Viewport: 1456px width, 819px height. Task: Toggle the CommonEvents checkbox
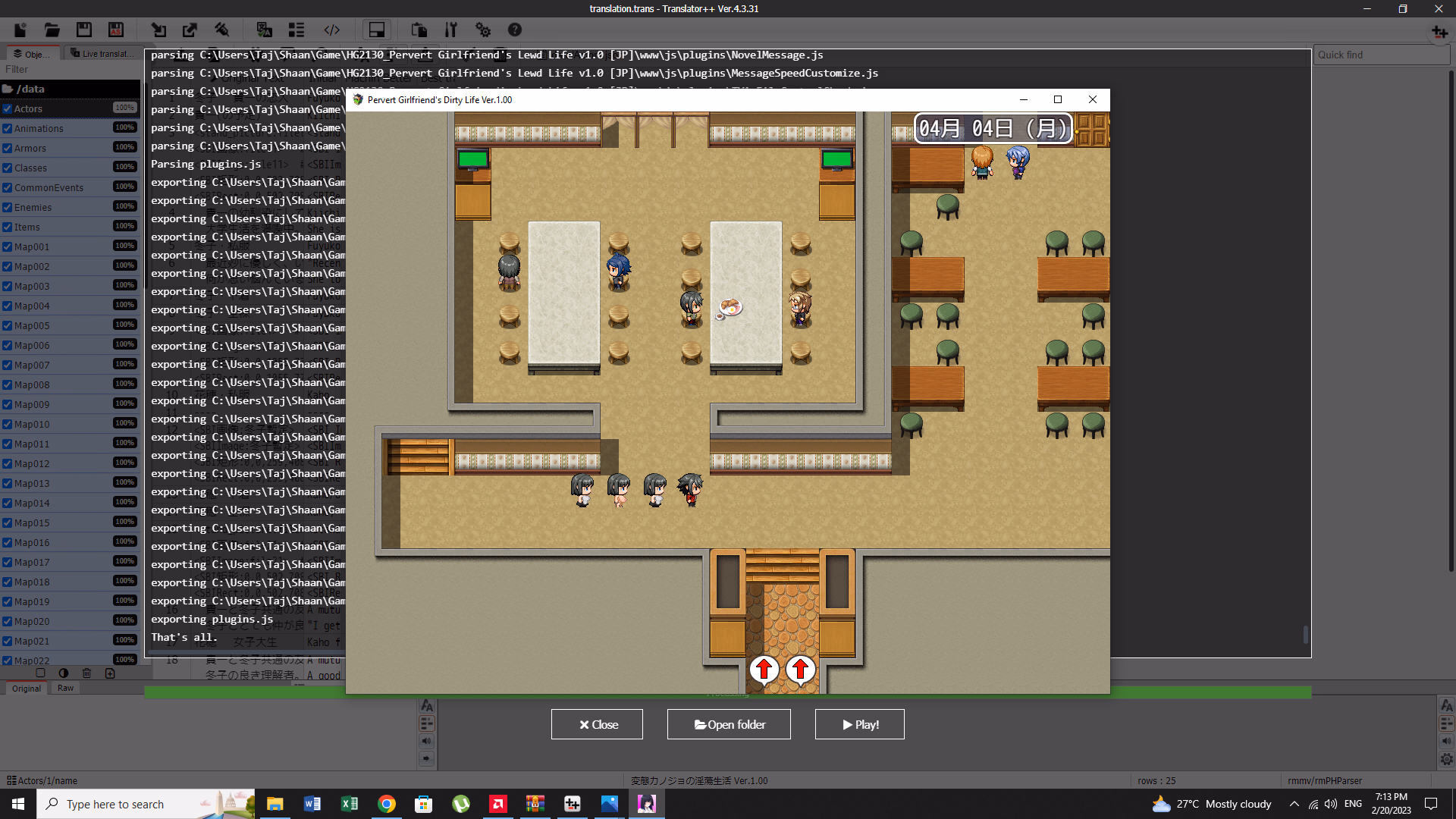[8, 187]
